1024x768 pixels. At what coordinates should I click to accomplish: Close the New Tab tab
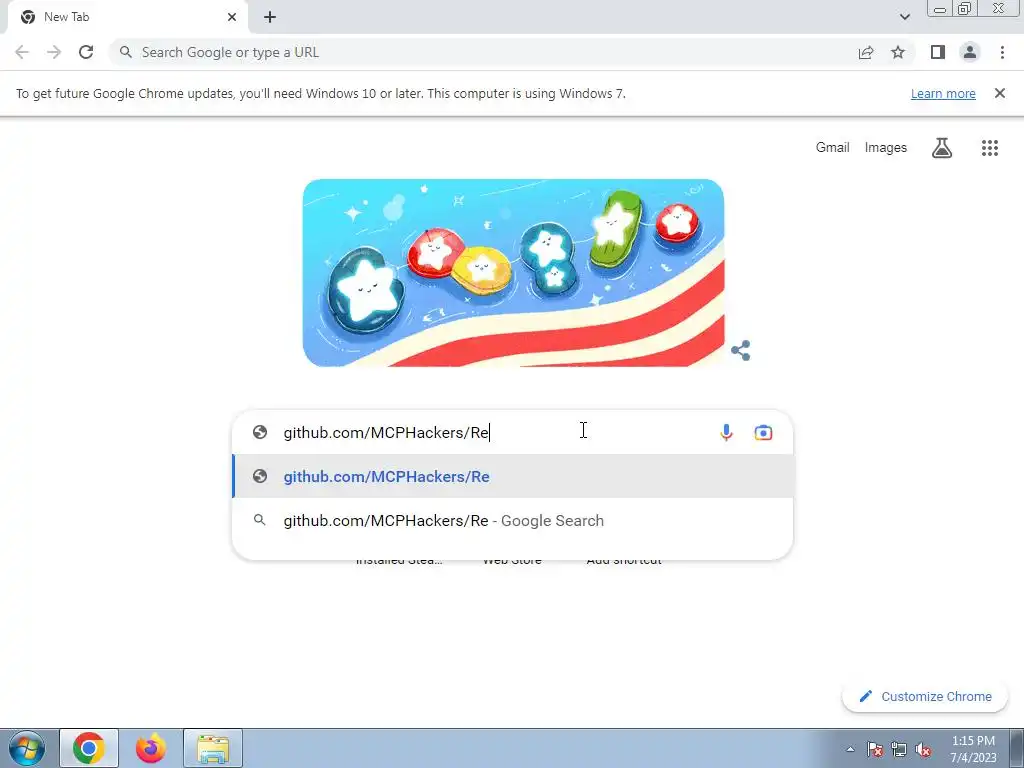tap(232, 17)
